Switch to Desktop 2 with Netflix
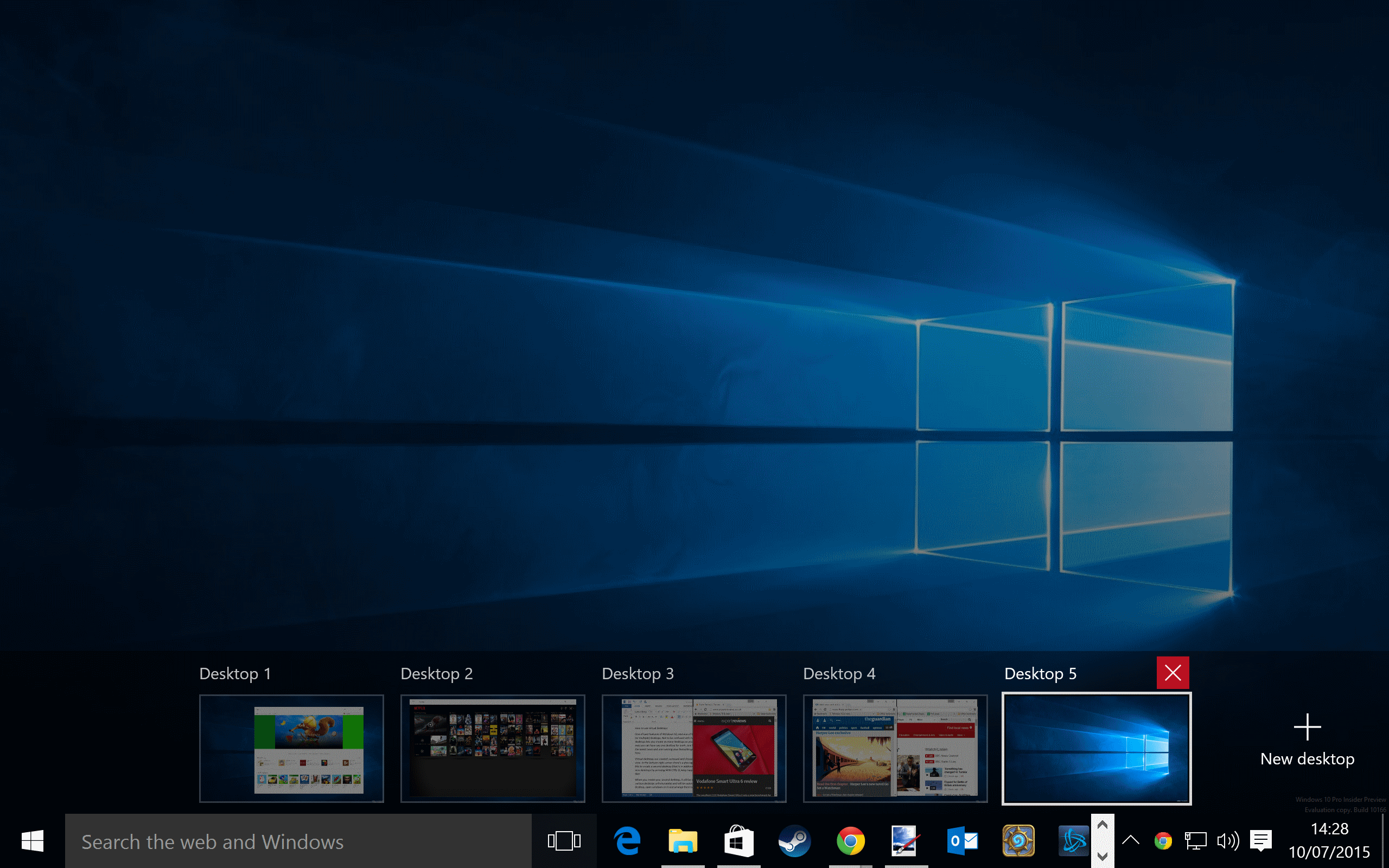Image resolution: width=1389 pixels, height=868 pixels. coord(493,749)
